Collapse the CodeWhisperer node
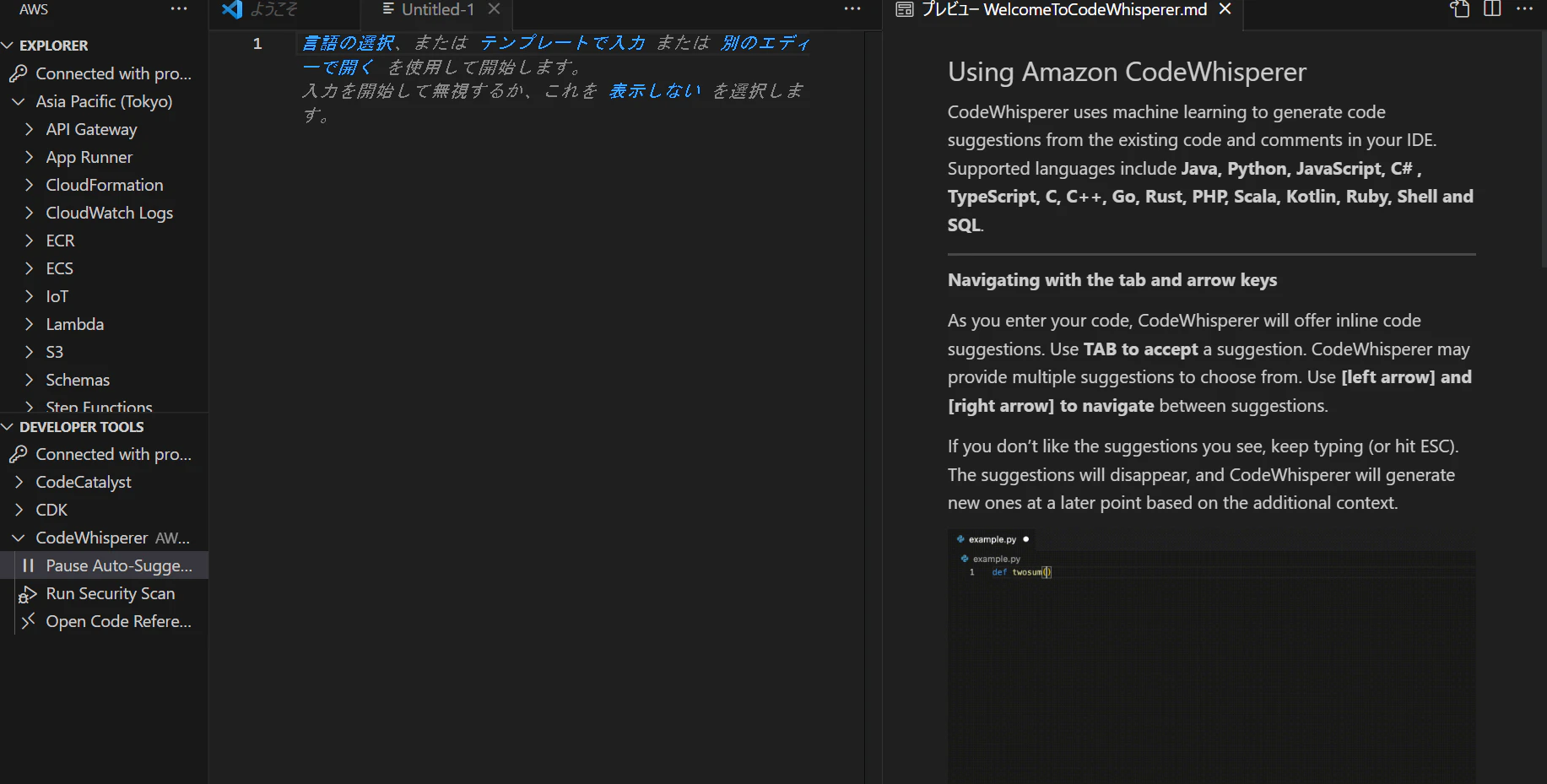The height and width of the screenshot is (784, 1547). [x=19, y=538]
